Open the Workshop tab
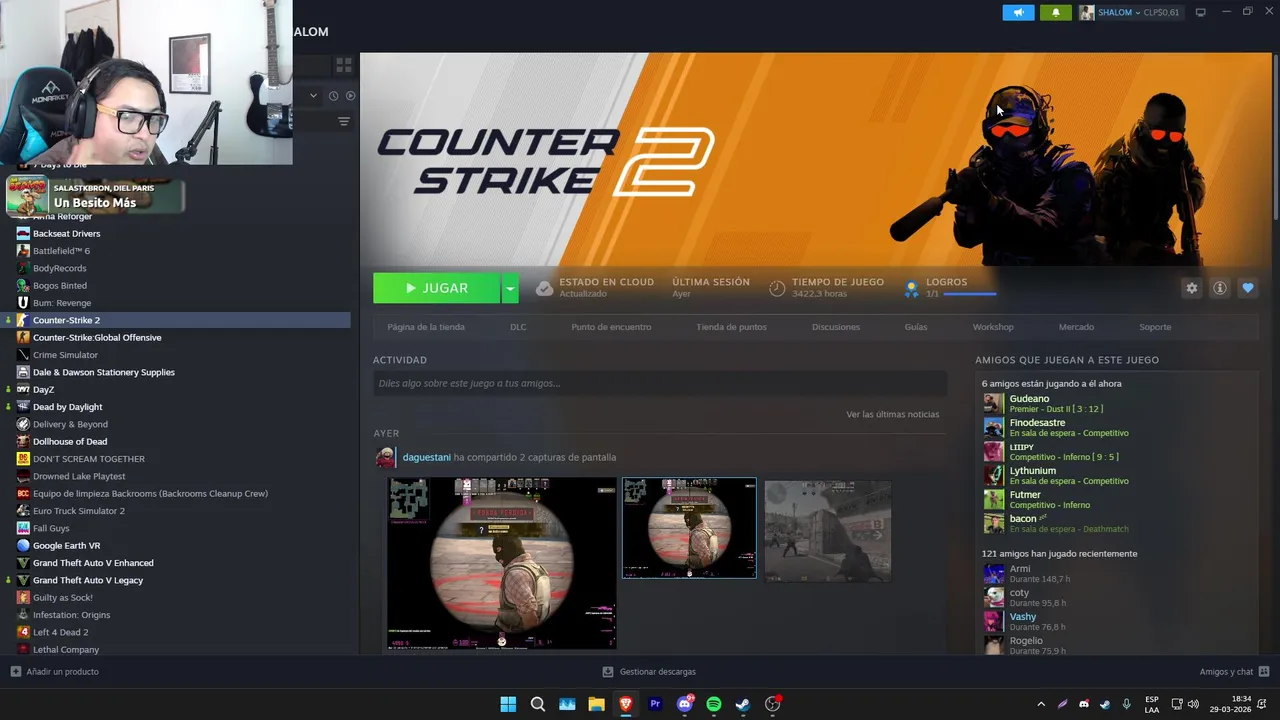The image size is (1280, 720). click(x=993, y=327)
